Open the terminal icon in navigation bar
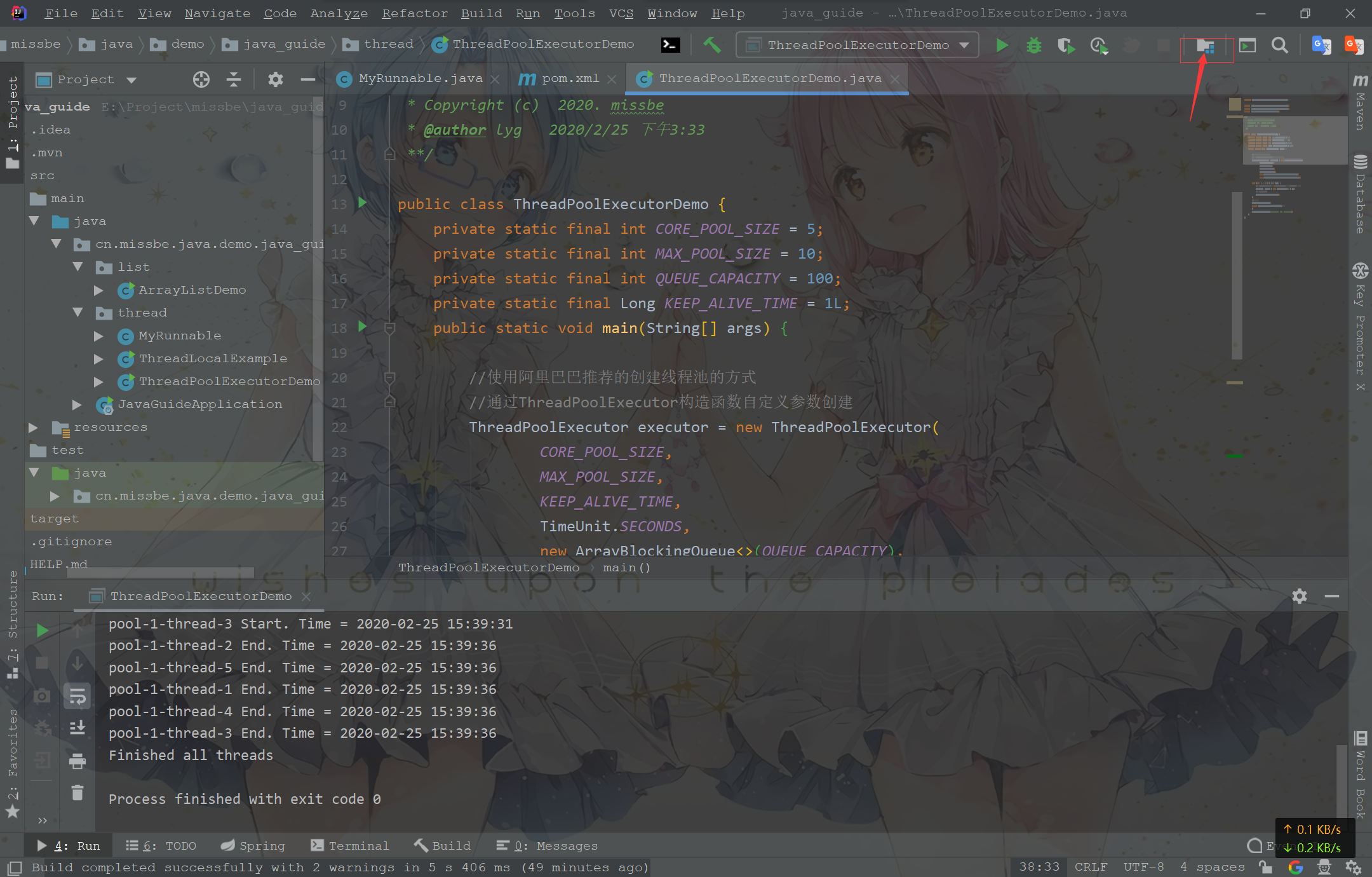The height and width of the screenshot is (877, 1372). [x=671, y=44]
